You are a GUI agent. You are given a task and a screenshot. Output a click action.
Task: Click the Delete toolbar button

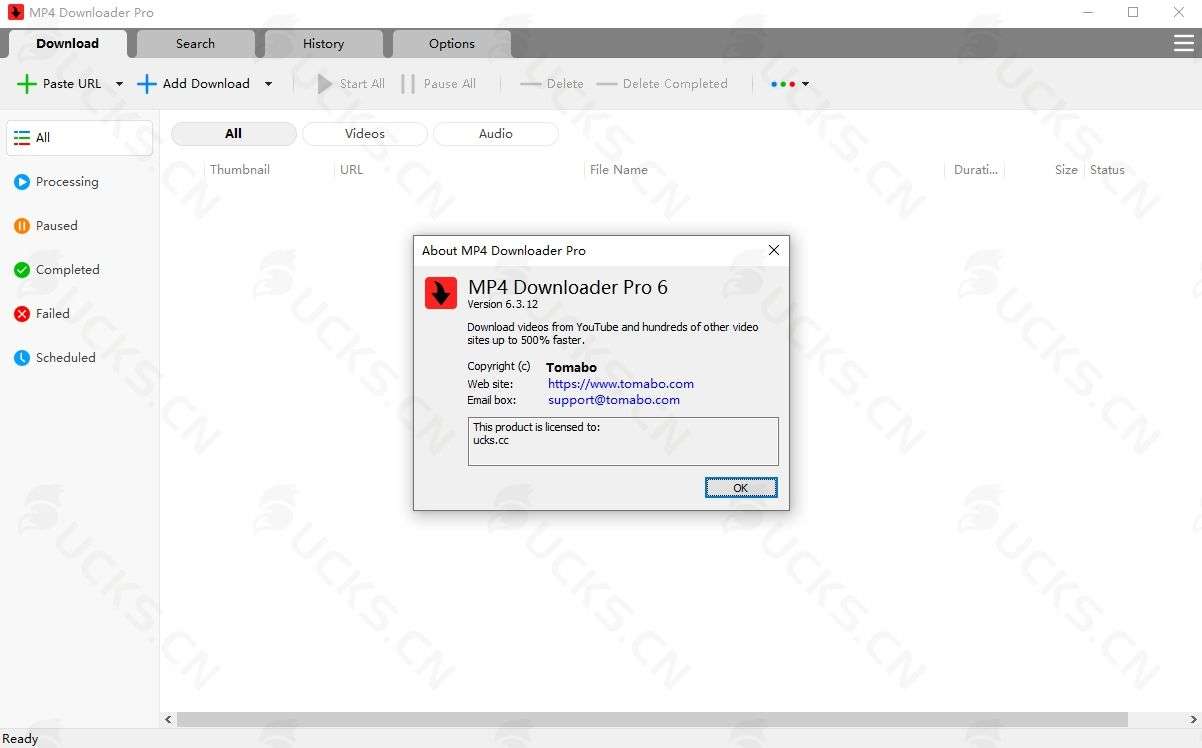(552, 84)
